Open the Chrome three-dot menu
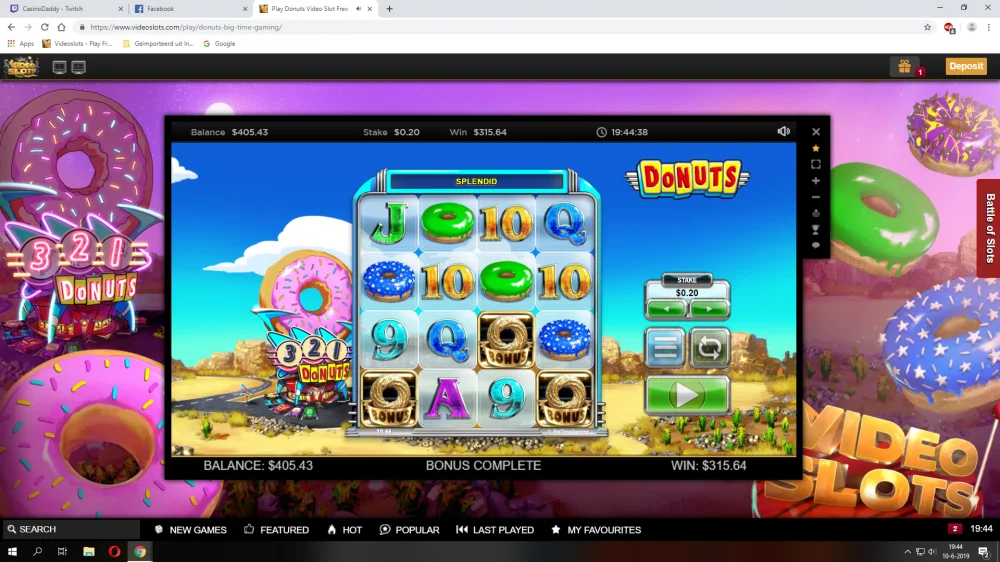The image size is (1000, 562). pos(989,27)
